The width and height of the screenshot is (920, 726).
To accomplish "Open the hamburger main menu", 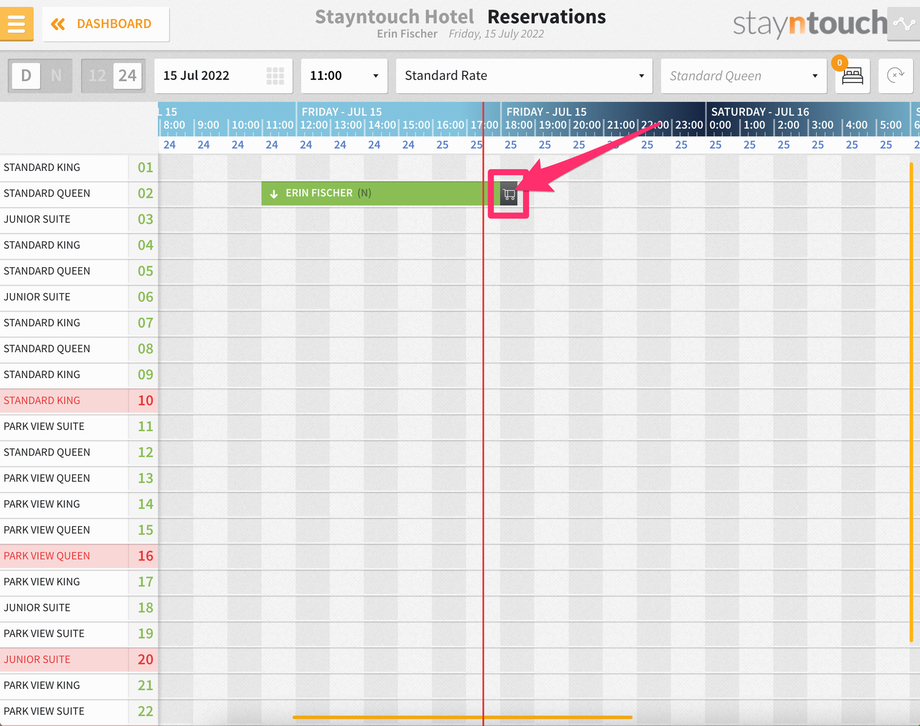I will coord(16,23).
